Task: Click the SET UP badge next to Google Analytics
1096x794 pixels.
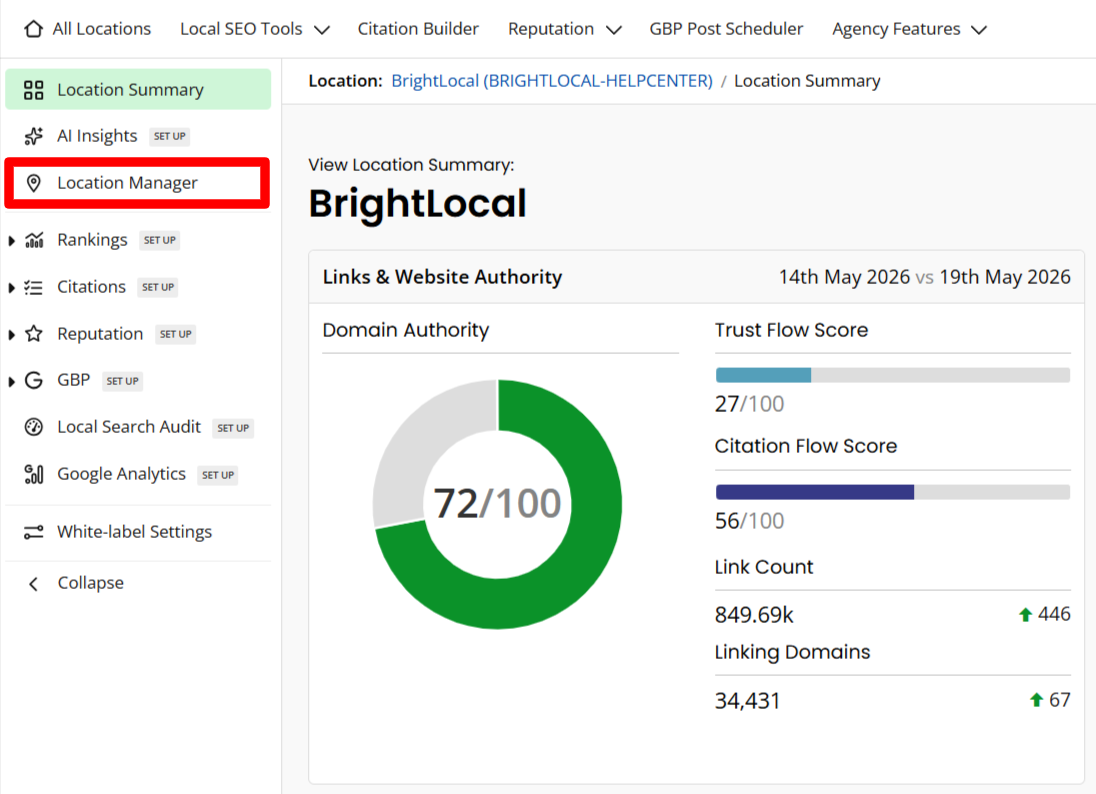Action: (x=217, y=475)
